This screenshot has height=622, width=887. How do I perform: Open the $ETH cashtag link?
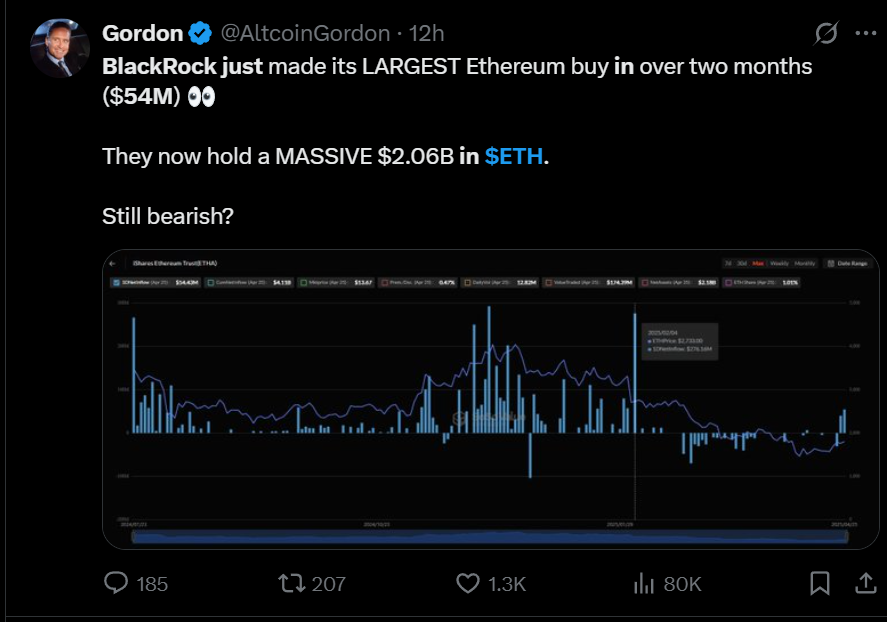tap(512, 157)
